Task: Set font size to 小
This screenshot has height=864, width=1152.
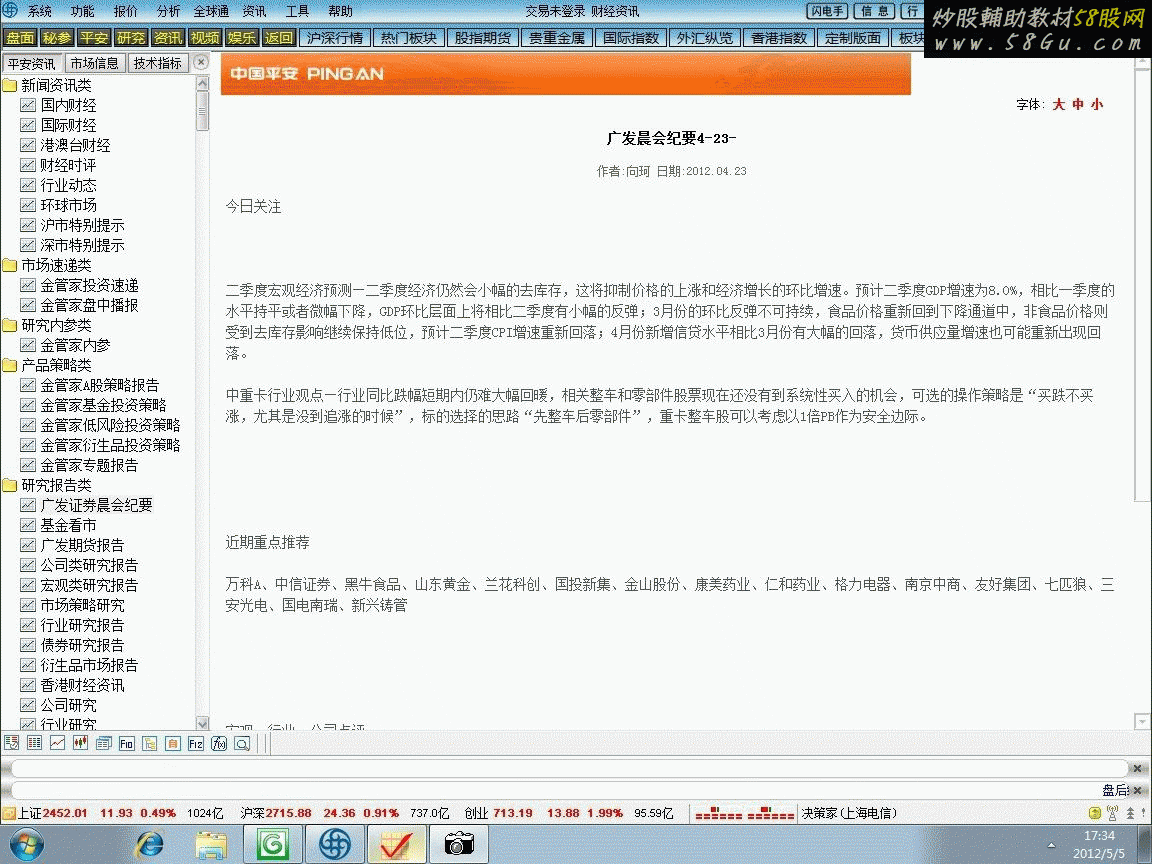Action: coord(1097,104)
